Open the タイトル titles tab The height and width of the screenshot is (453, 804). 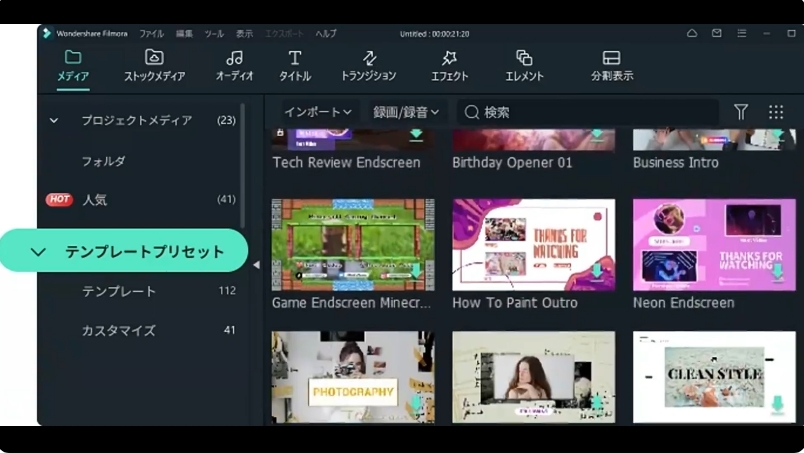click(x=294, y=65)
